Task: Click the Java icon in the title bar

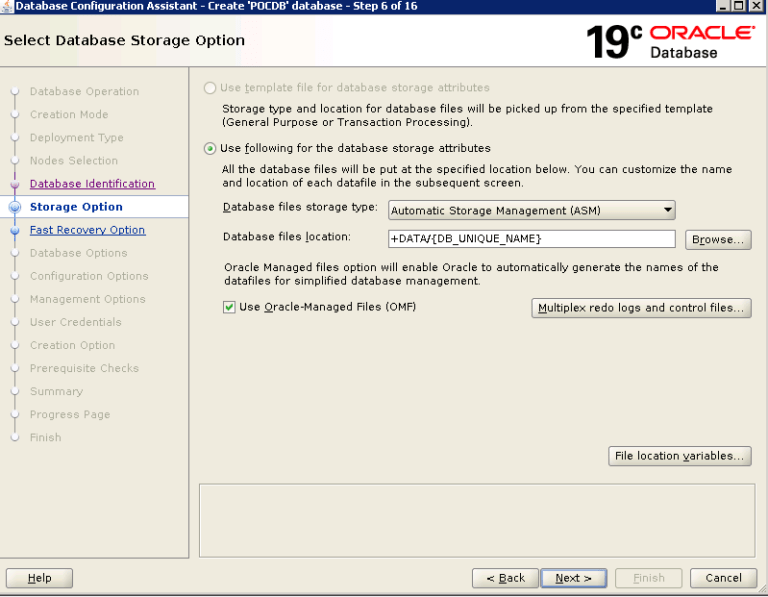Action: pyautogui.click(x=7, y=7)
